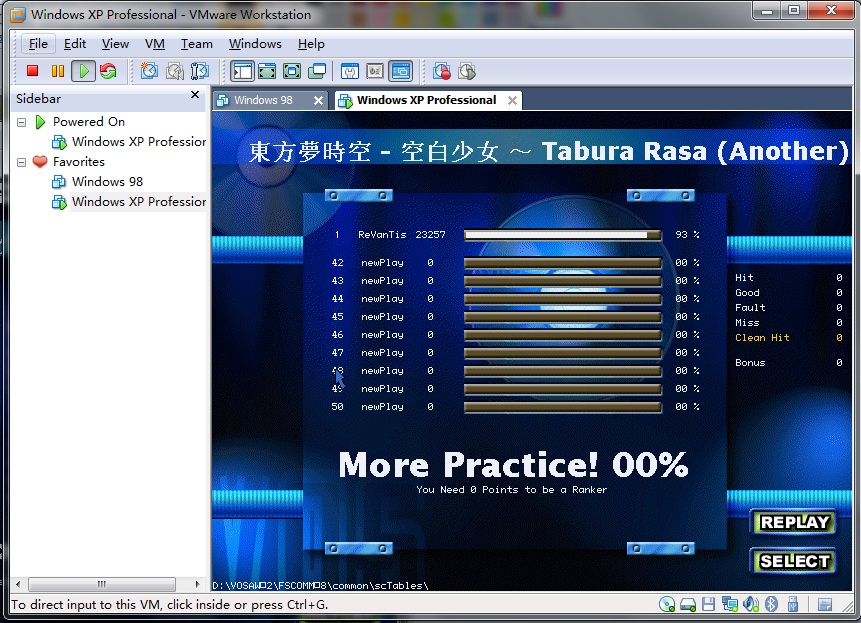861x623 pixels.
Task: Click rank 44 newPlay entry name
Action: [x=382, y=299]
